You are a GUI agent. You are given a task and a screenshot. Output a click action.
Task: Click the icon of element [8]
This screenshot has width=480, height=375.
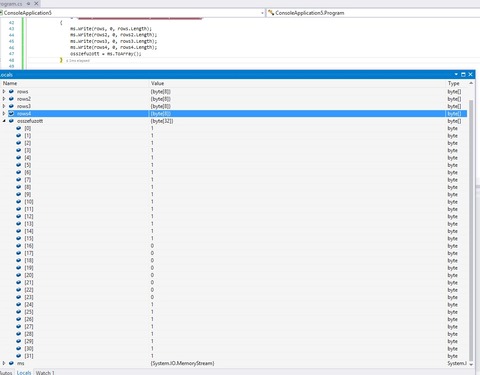click(19, 187)
